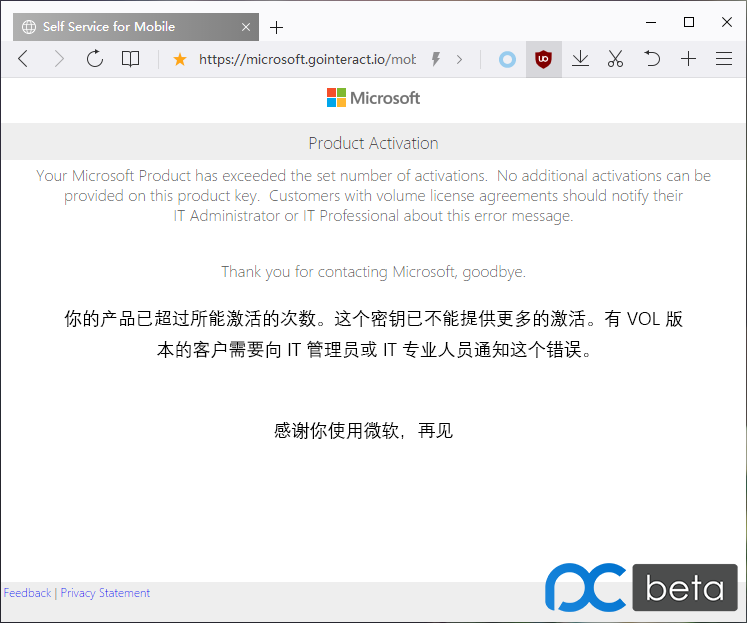Reload the current page
The width and height of the screenshot is (747, 623).
pos(95,59)
